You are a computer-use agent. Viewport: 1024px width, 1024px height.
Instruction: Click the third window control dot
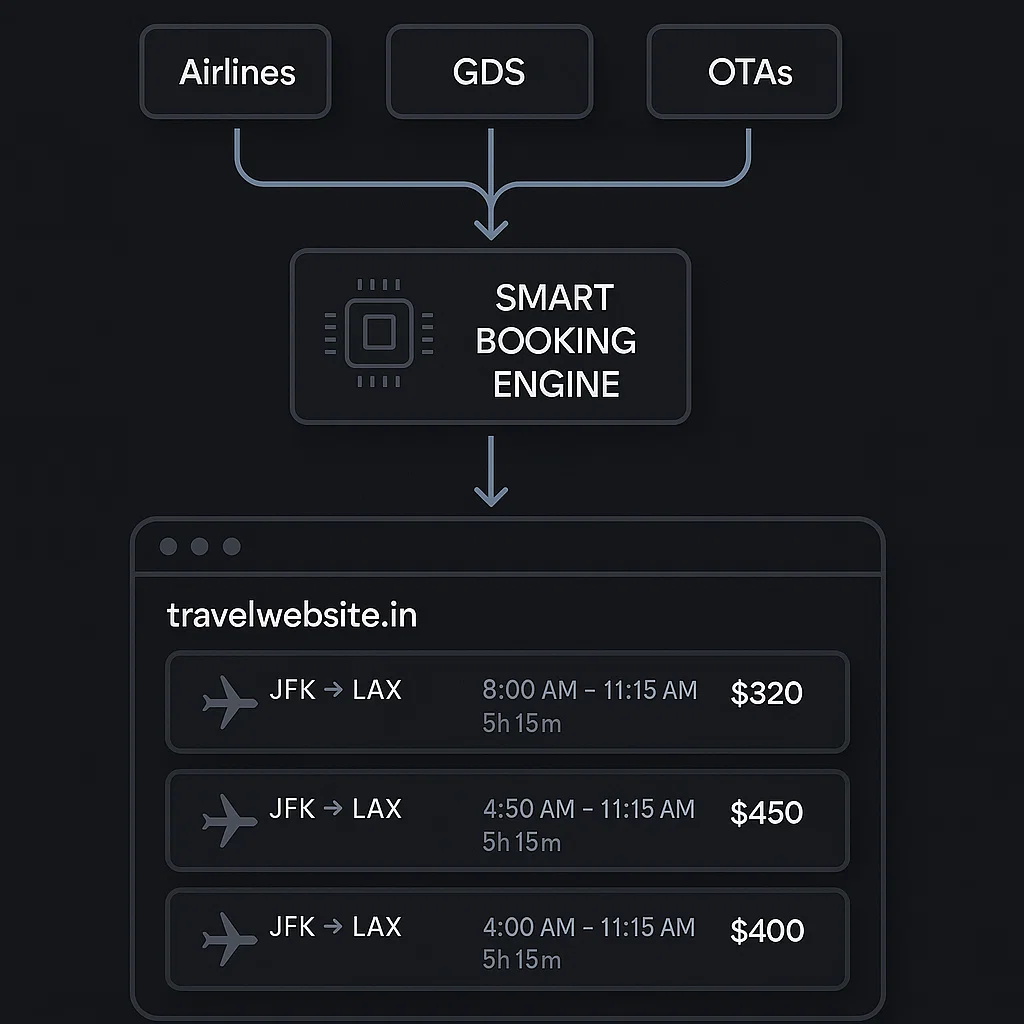click(x=232, y=546)
